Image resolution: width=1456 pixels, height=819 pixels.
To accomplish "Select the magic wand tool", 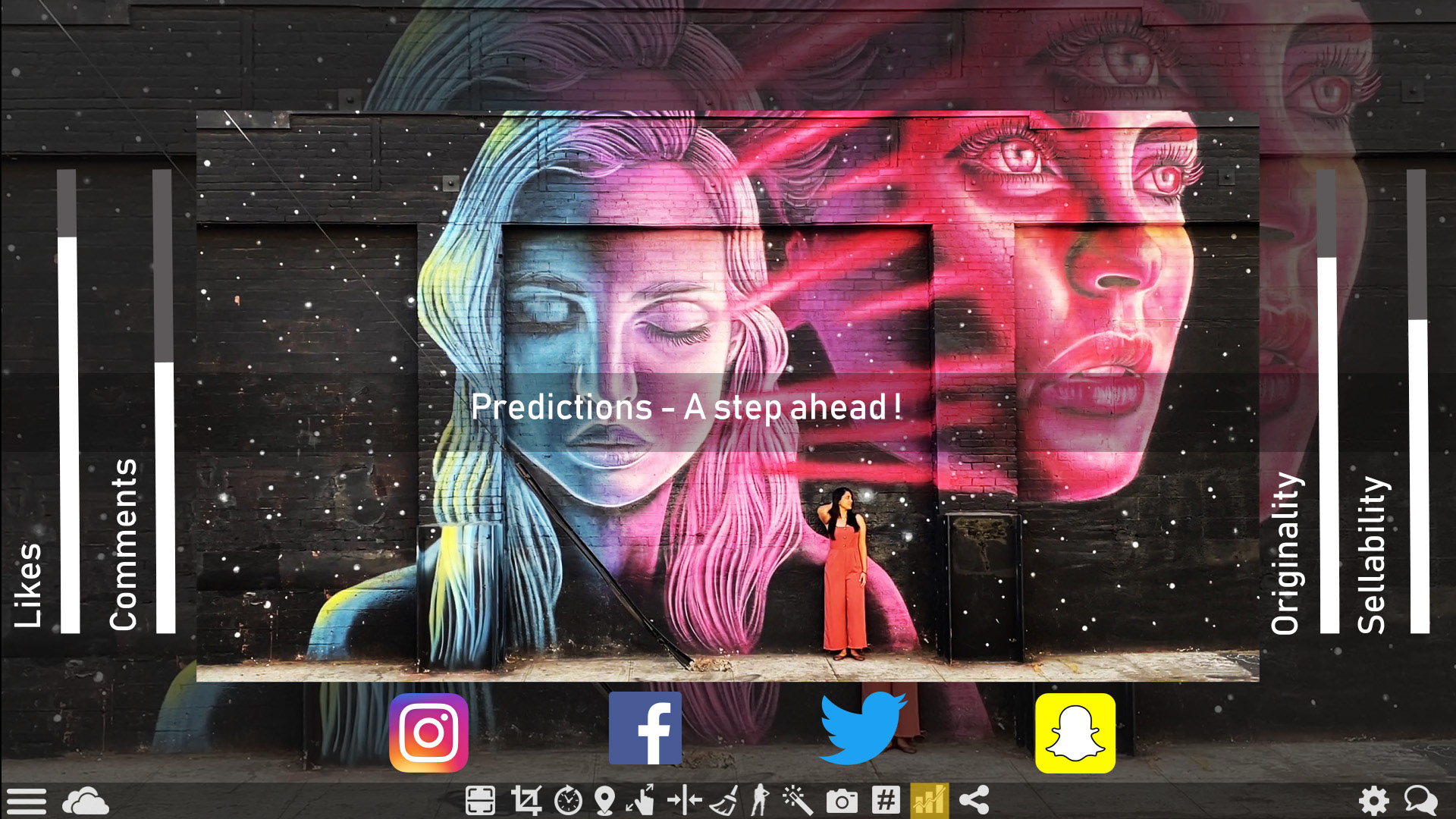I will (798, 800).
